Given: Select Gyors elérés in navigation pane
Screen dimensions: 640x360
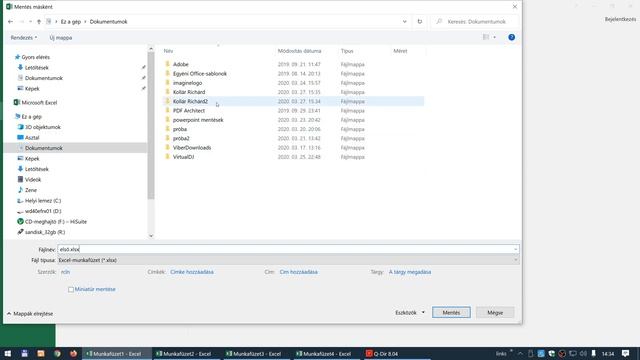Looking at the screenshot, I should pos(36,57).
